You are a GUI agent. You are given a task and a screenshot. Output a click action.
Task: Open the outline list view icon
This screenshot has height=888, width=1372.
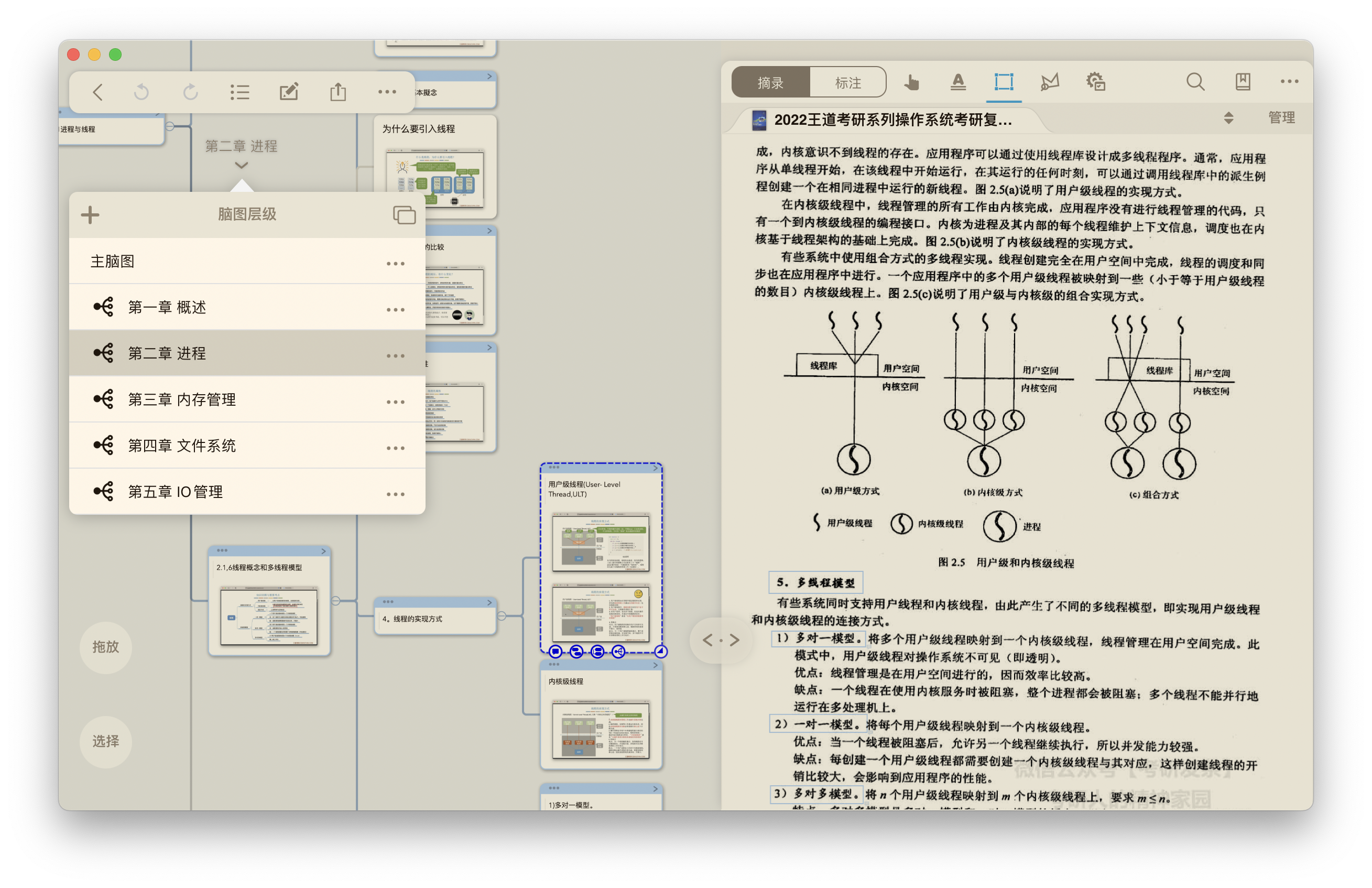point(239,92)
